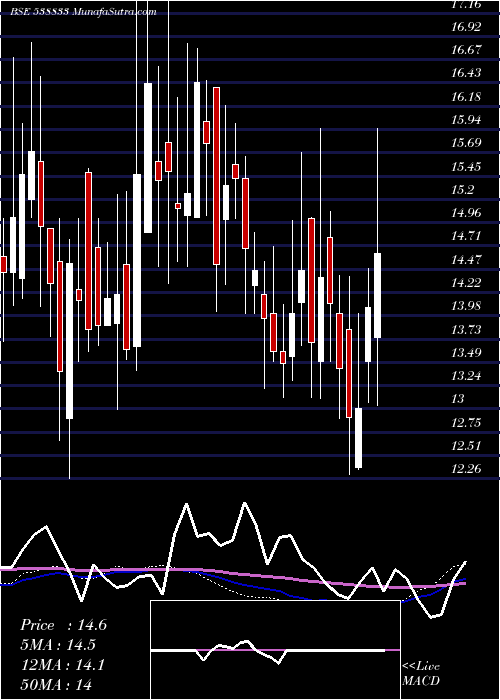Click the 5MA : 14.5 readout
The height and width of the screenshot is (700, 500).
coord(58,645)
